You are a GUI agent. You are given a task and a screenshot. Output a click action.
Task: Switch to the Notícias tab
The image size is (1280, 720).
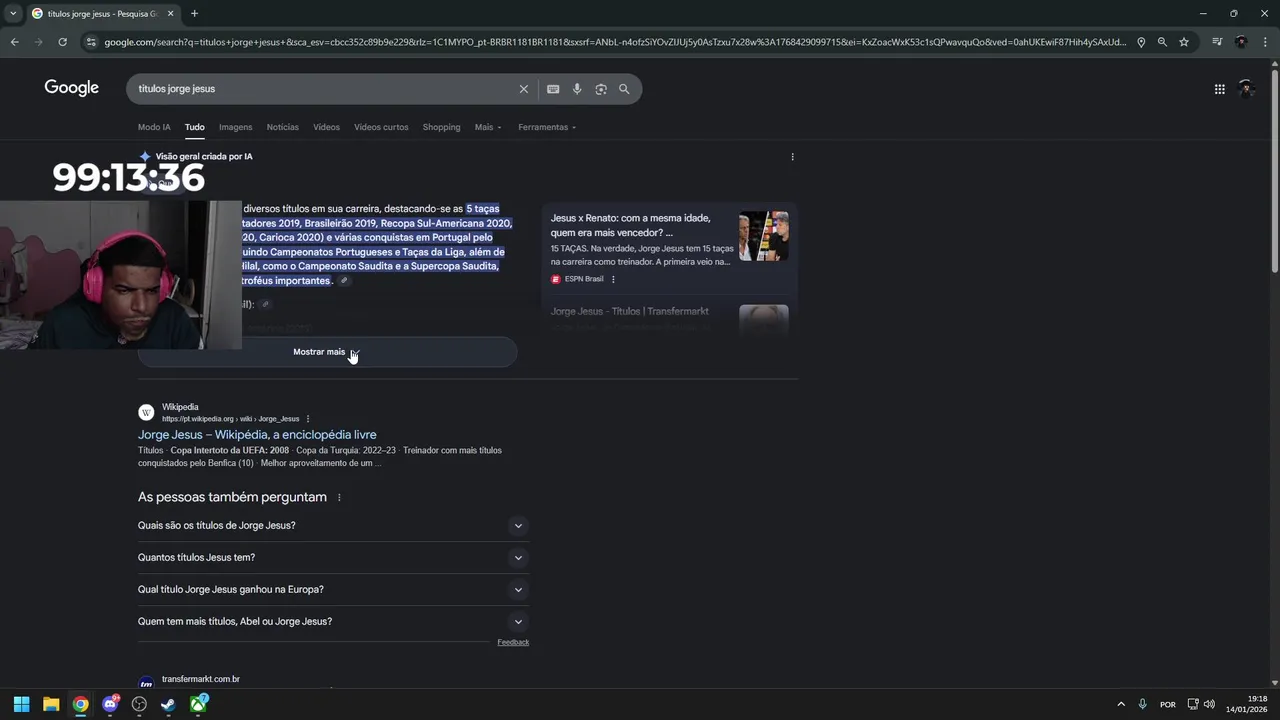(x=283, y=127)
